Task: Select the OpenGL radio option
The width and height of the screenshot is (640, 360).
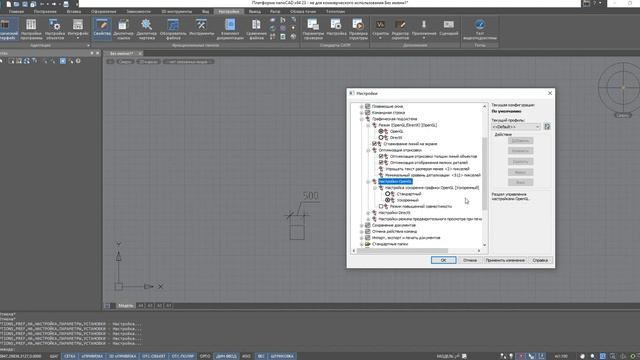Action: (x=381, y=131)
